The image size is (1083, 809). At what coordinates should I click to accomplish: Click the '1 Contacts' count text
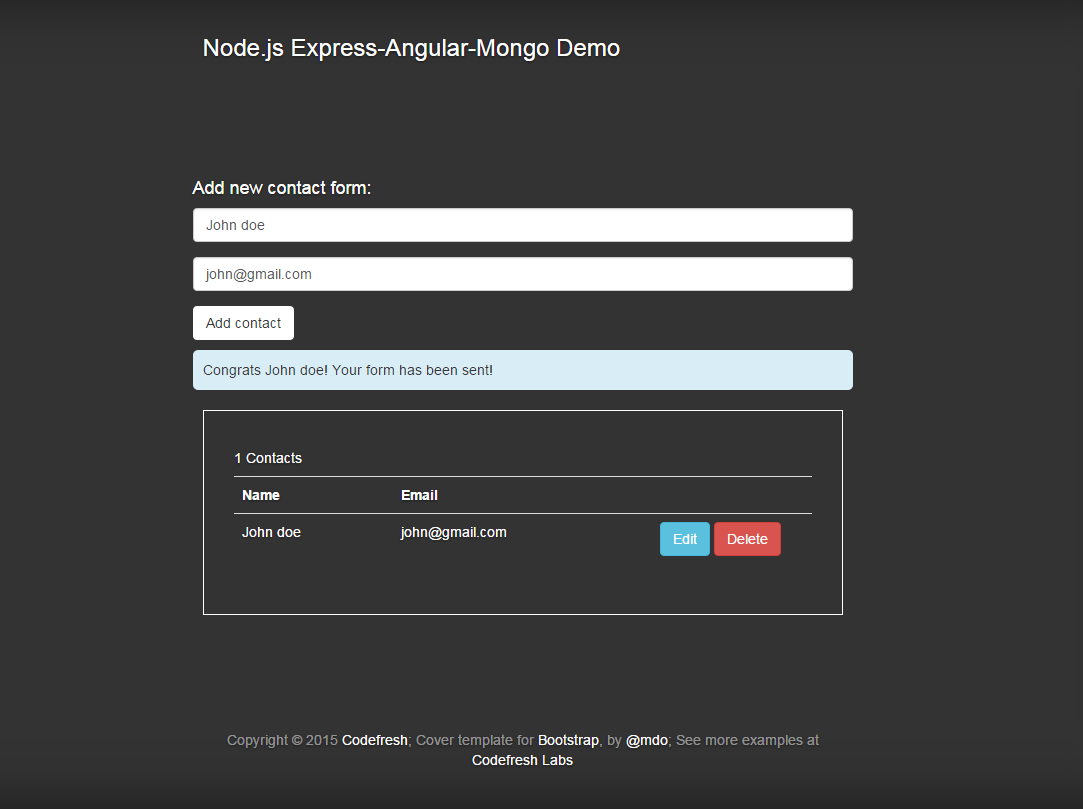coord(268,458)
